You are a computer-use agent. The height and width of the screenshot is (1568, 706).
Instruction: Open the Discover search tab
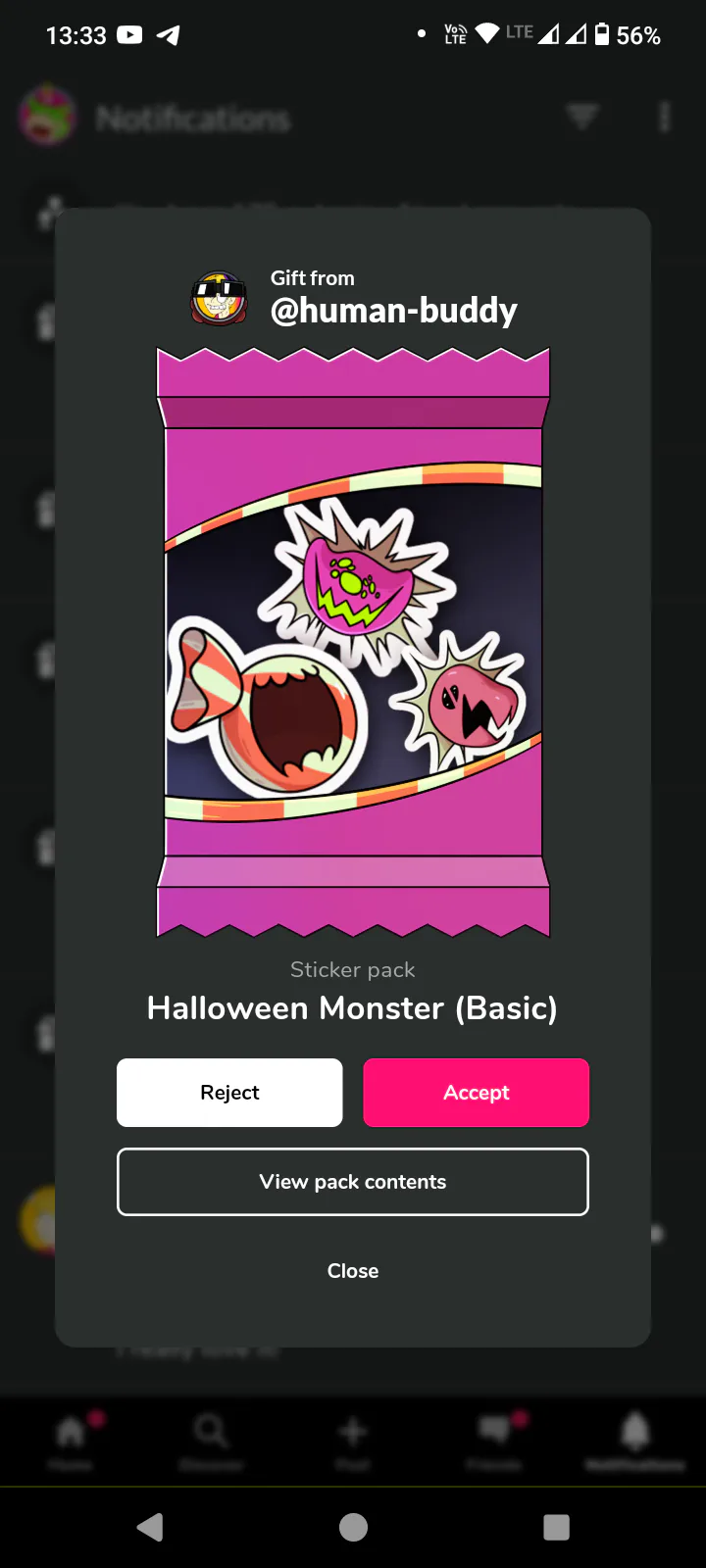(211, 1441)
